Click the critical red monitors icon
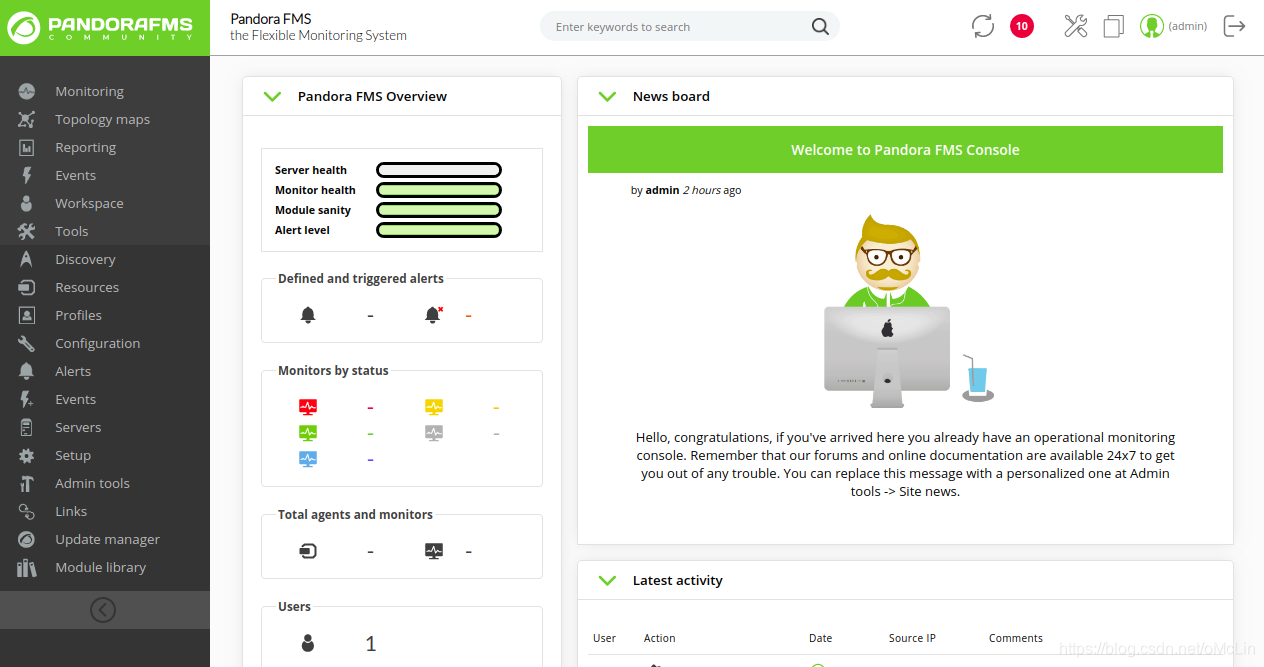This screenshot has width=1264, height=667. click(x=308, y=407)
